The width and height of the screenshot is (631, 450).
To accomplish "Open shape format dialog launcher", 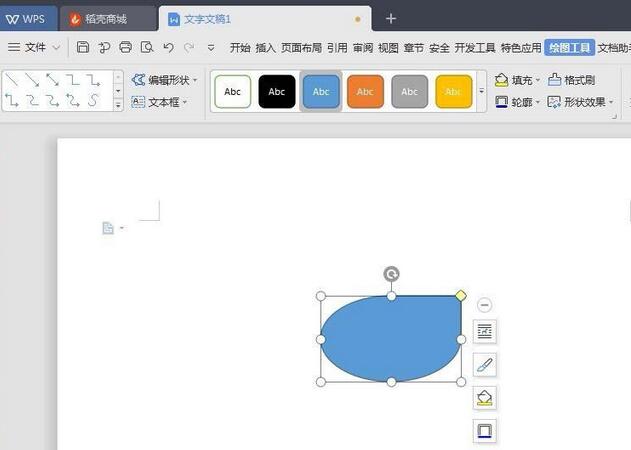I will pyautogui.click(x=614, y=117).
